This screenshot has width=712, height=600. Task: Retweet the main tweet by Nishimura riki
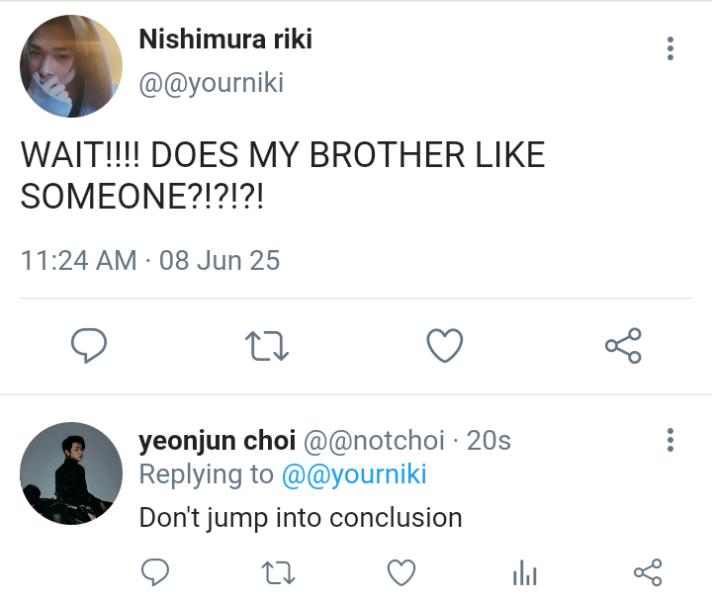(x=267, y=346)
